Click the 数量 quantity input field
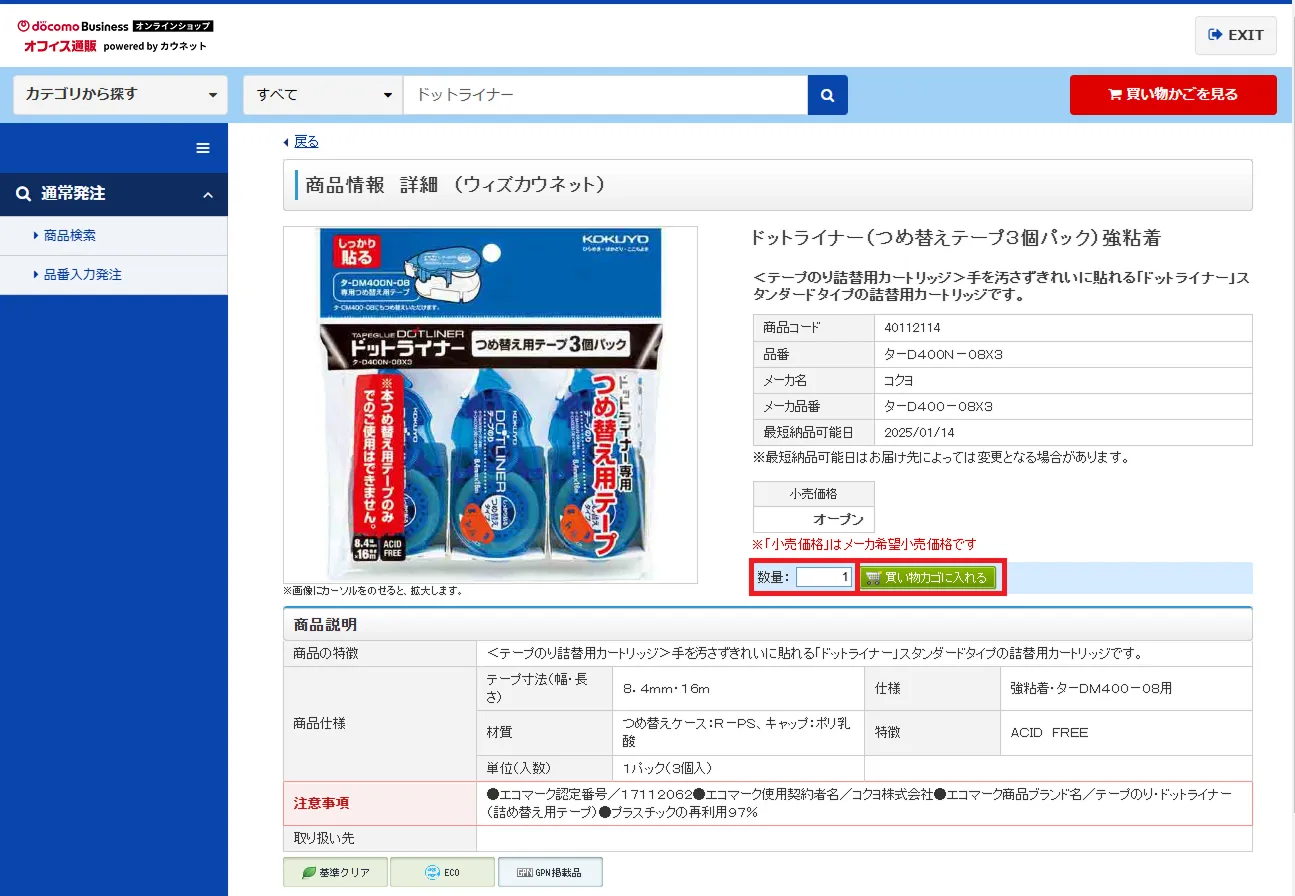This screenshot has height=896, width=1295. 824,578
